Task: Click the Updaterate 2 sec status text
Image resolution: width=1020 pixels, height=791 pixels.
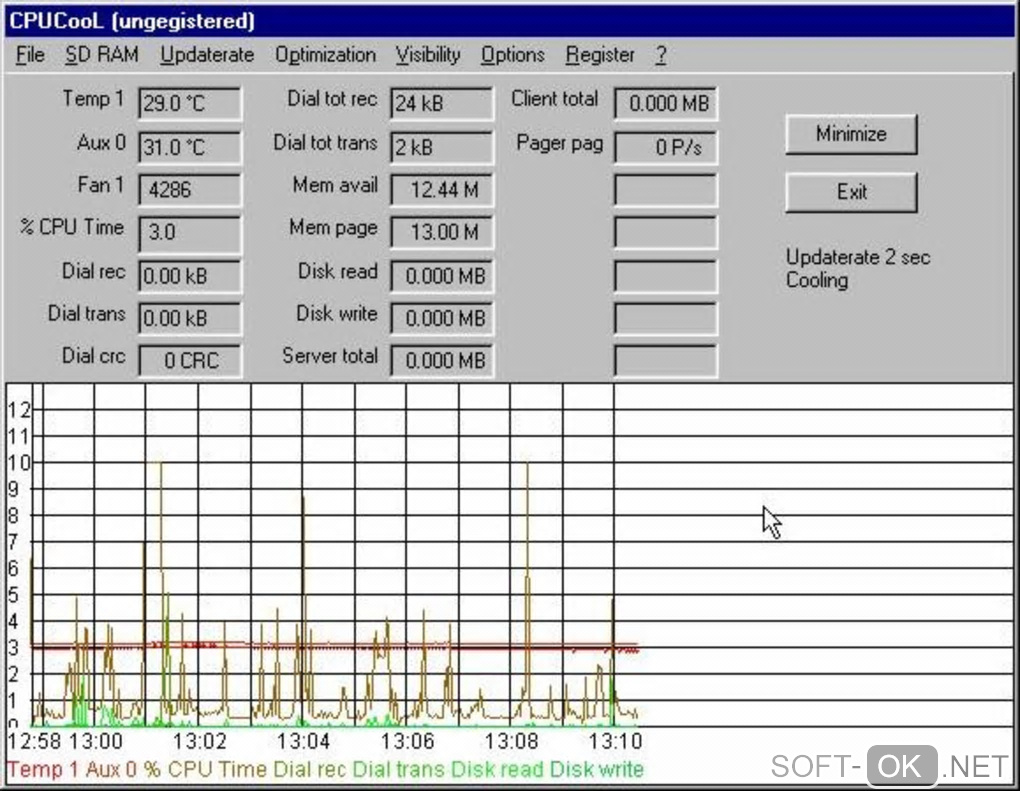Action: [x=858, y=257]
